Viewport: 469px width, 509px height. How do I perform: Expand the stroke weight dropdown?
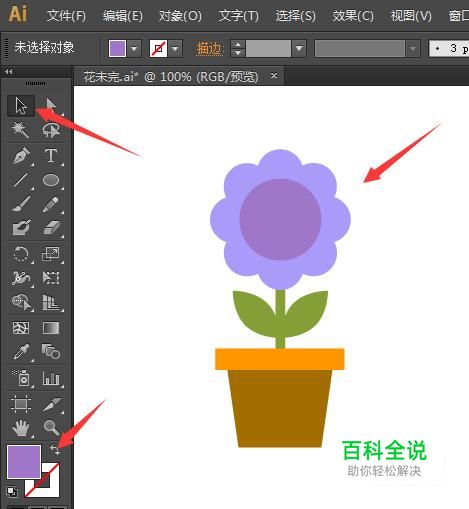[x=299, y=49]
